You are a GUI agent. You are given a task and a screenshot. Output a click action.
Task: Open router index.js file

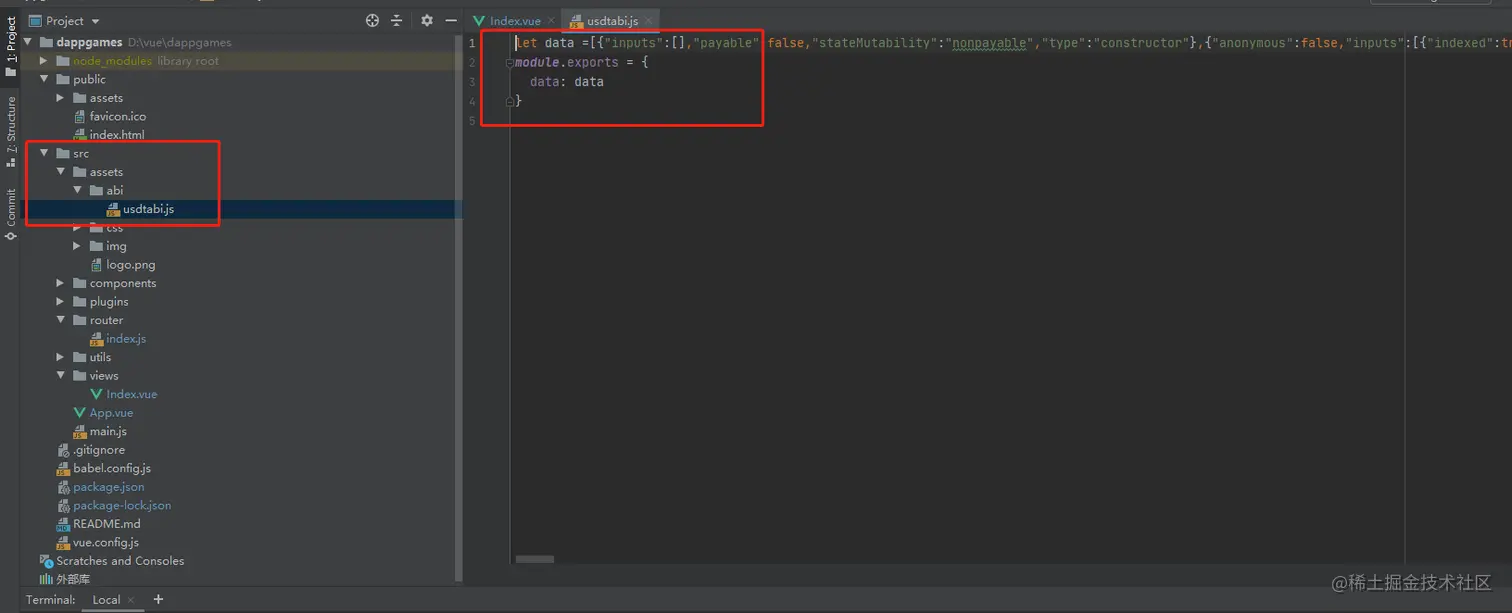[126, 339]
